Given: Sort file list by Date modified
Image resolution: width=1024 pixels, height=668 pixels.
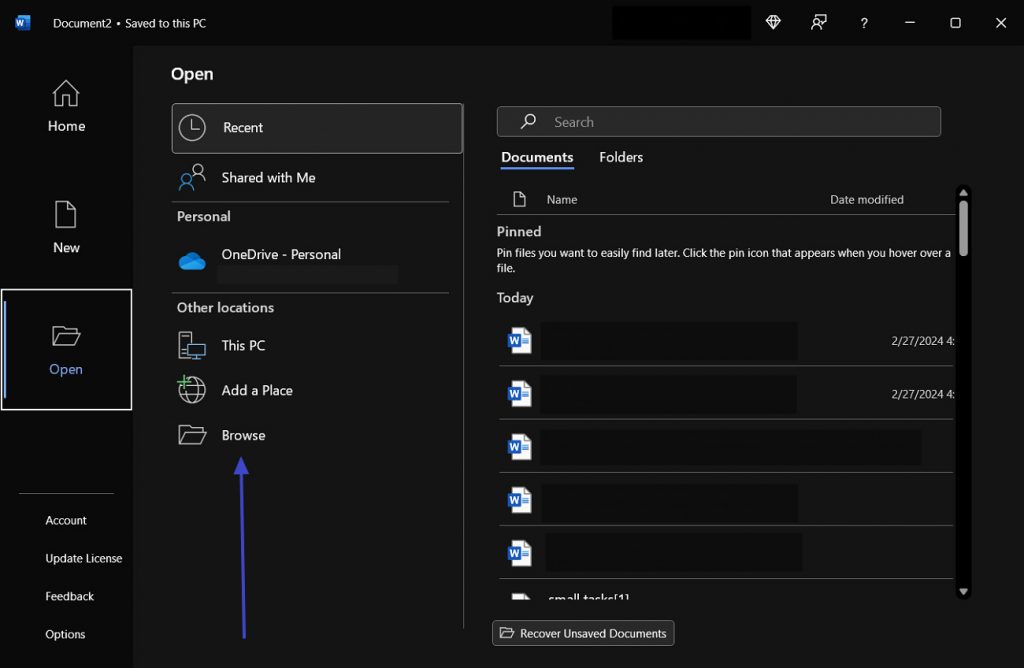Looking at the screenshot, I should click(x=866, y=200).
